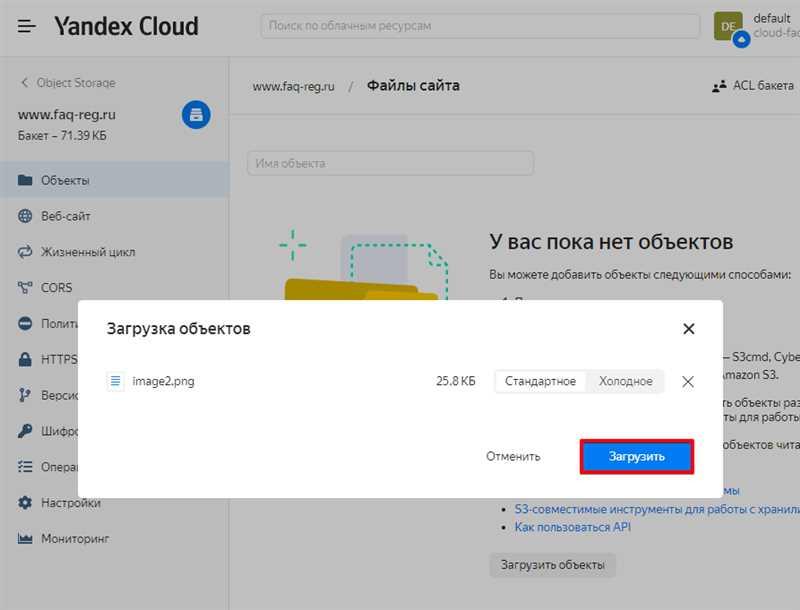
Task: Click the image2.png file name
Action: pos(163,382)
